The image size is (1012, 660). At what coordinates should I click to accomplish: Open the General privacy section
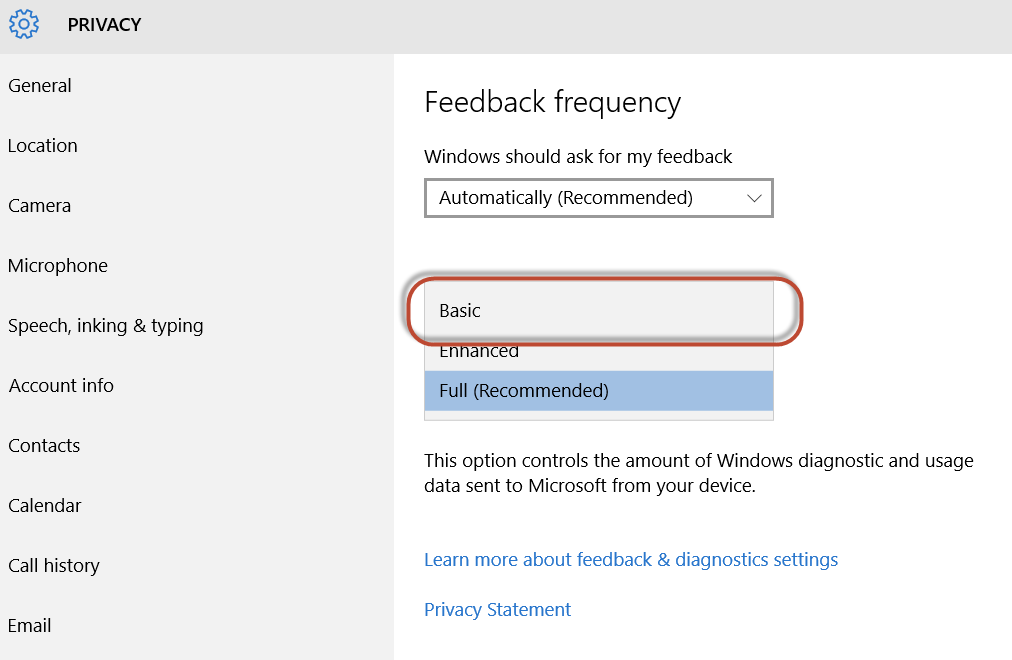(39, 86)
